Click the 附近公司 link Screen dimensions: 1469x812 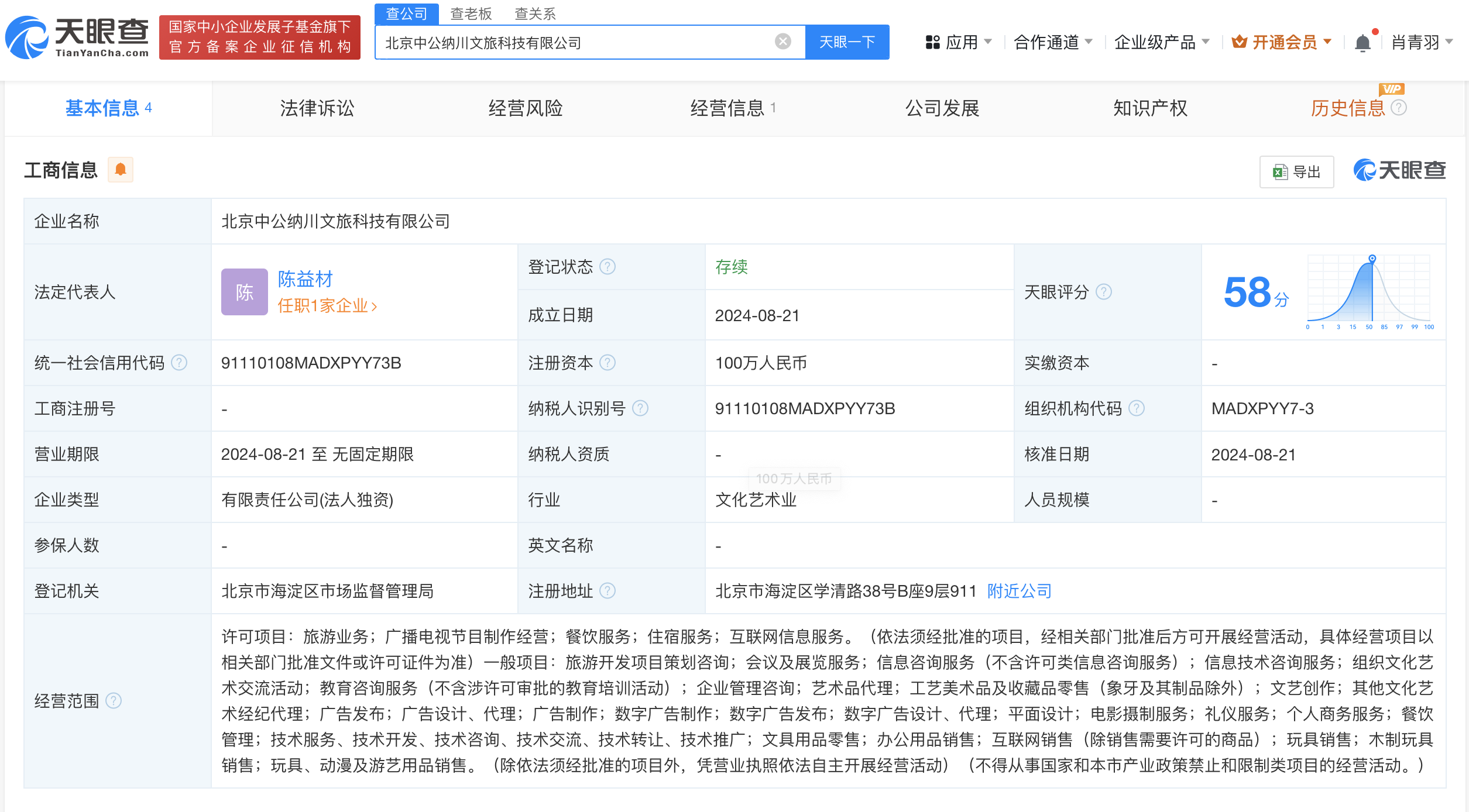point(1020,591)
